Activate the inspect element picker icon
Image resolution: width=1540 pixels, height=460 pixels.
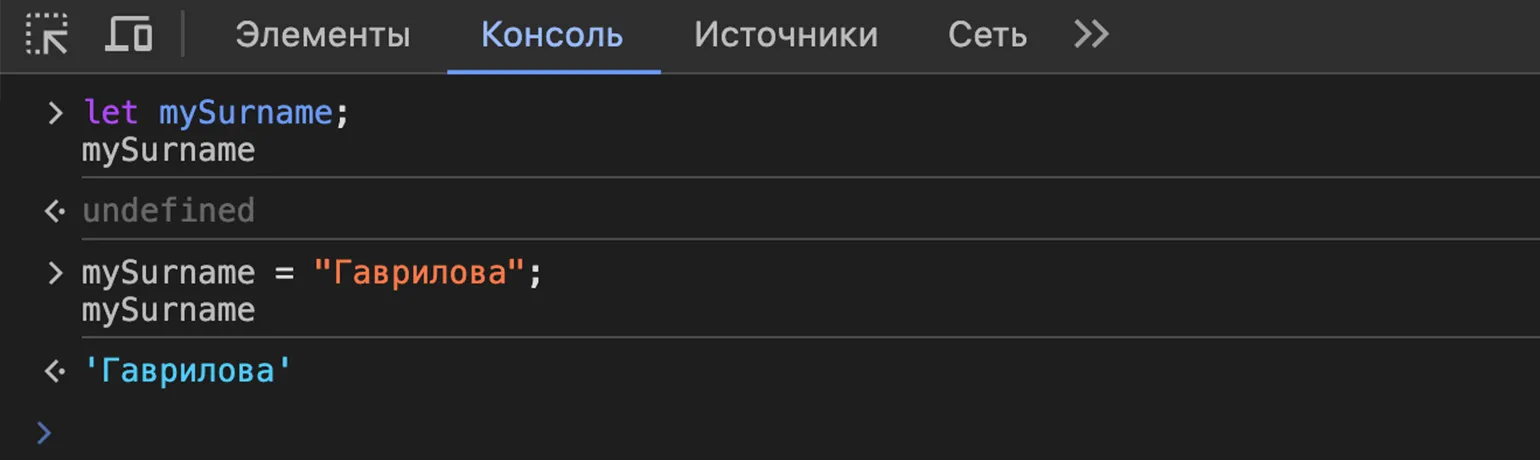tap(46, 35)
